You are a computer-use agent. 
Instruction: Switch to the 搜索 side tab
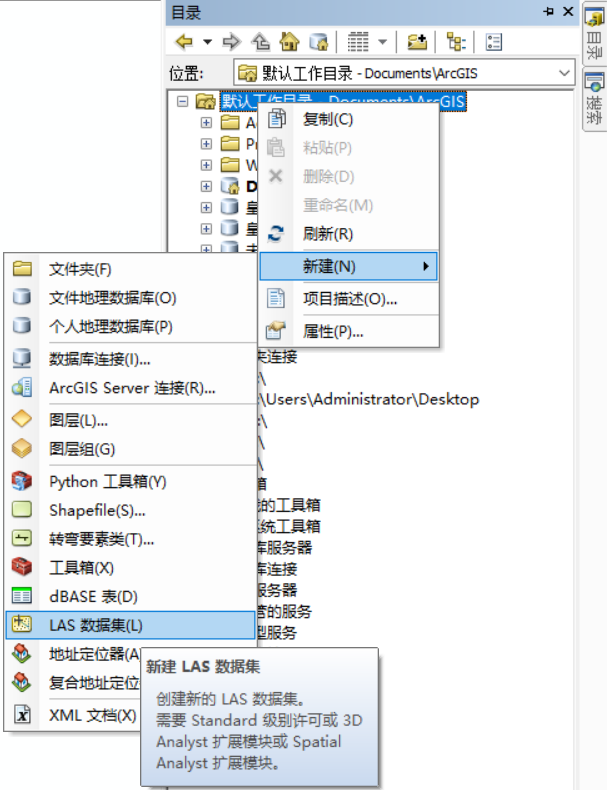click(594, 100)
